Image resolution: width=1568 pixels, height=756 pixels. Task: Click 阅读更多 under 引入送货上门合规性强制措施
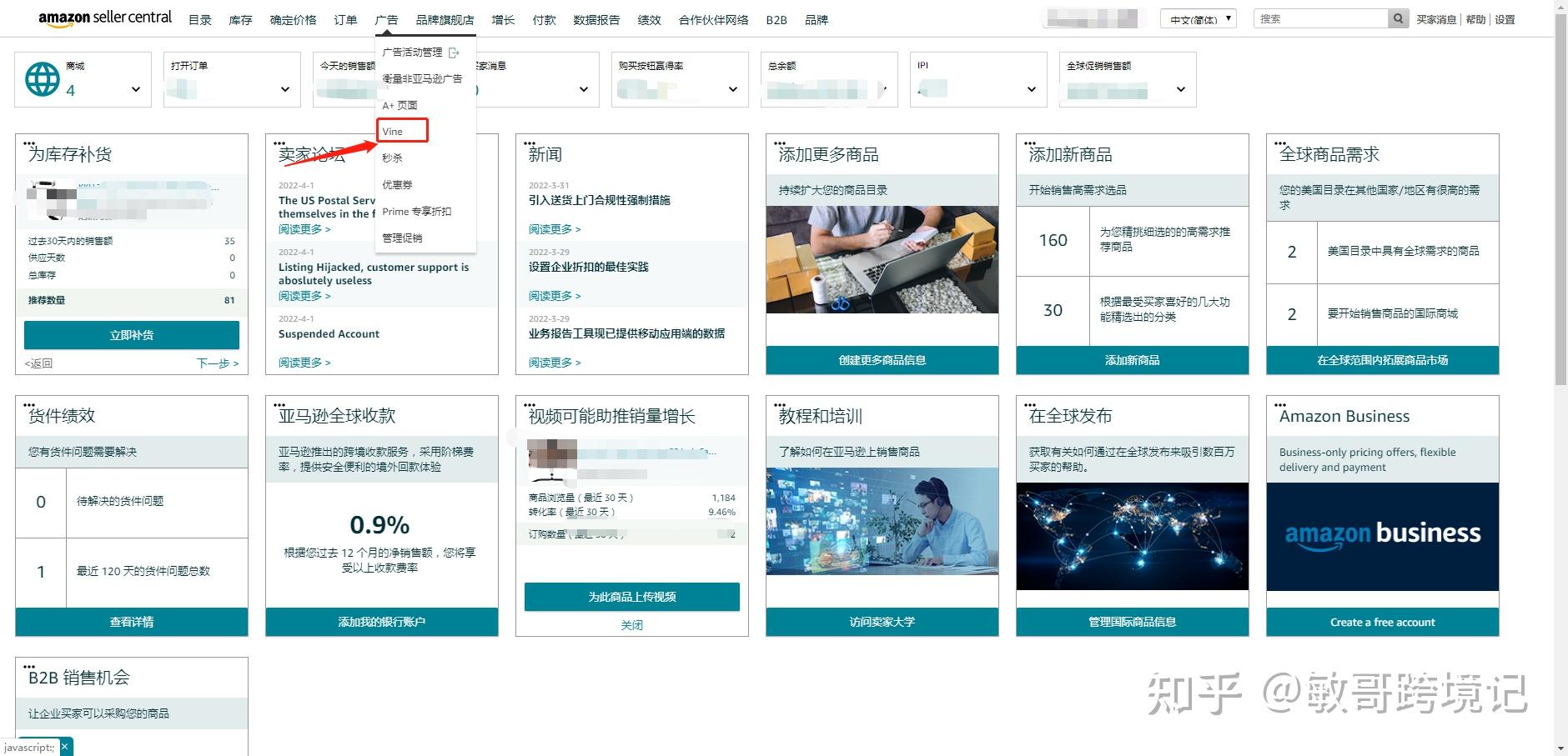(x=555, y=229)
